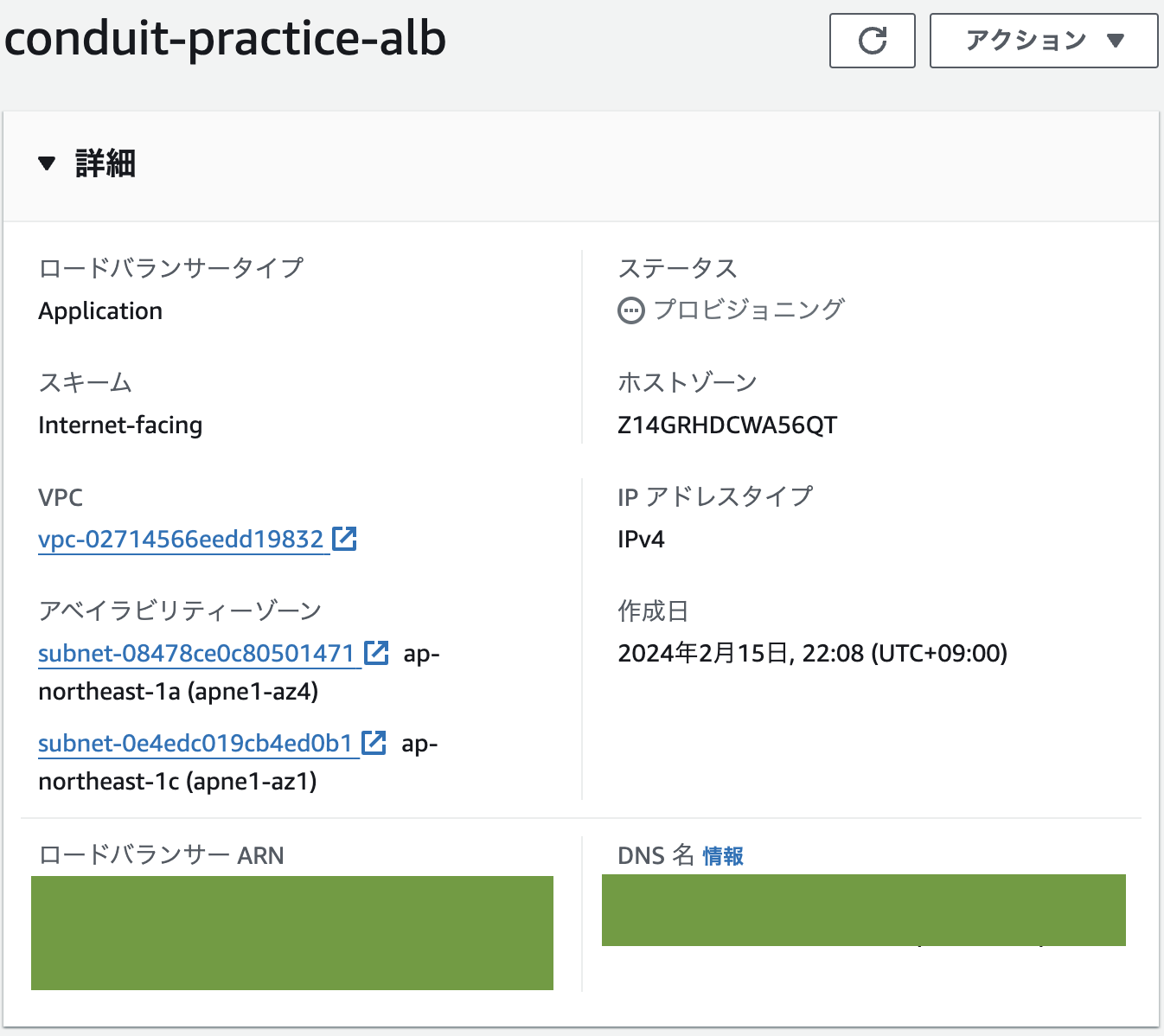This screenshot has width=1164, height=1036.
Task: Click the masked DNS 名 value
Action: [x=865, y=910]
